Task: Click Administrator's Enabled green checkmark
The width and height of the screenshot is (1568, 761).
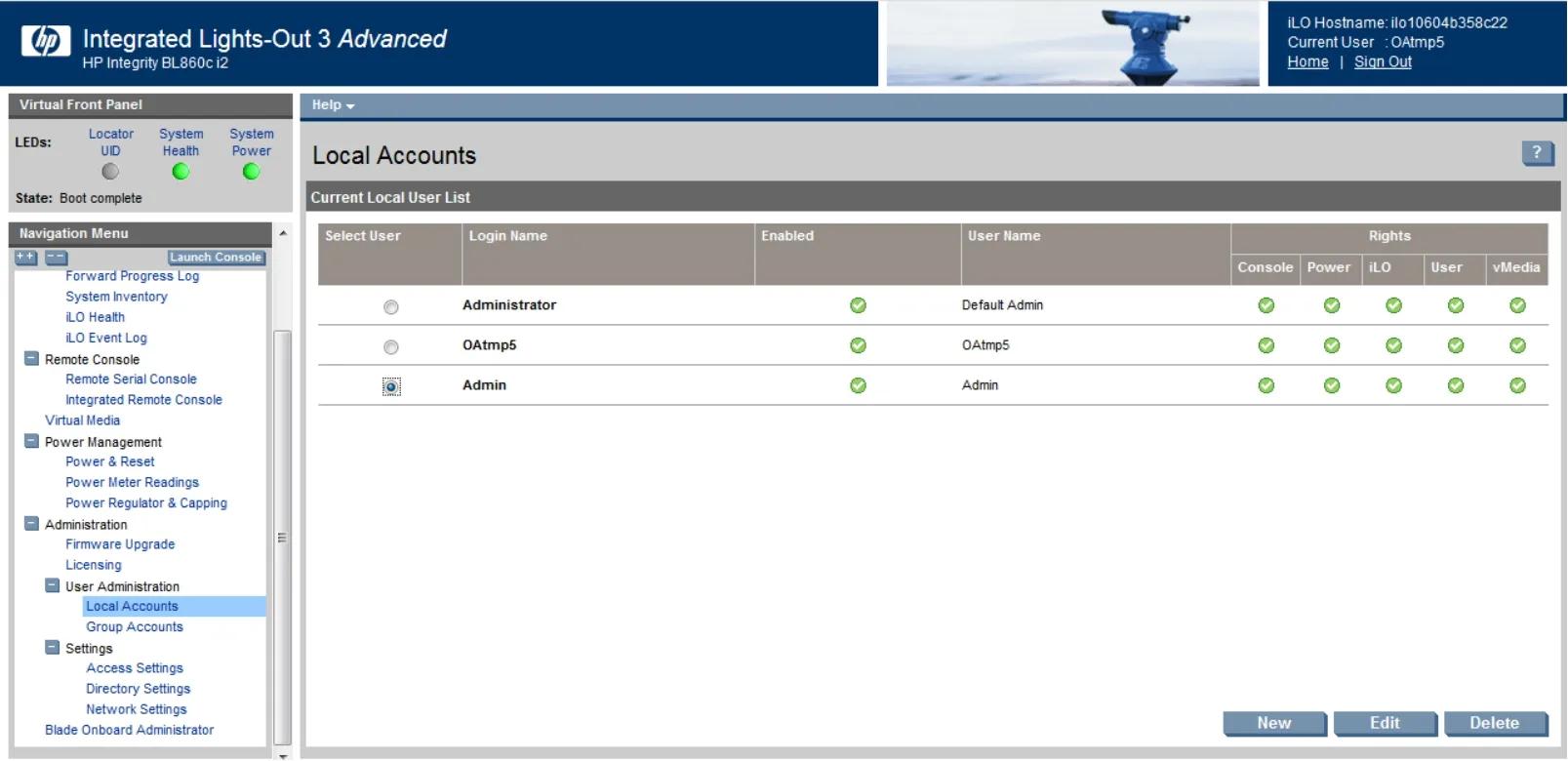Action: point(858,305)
